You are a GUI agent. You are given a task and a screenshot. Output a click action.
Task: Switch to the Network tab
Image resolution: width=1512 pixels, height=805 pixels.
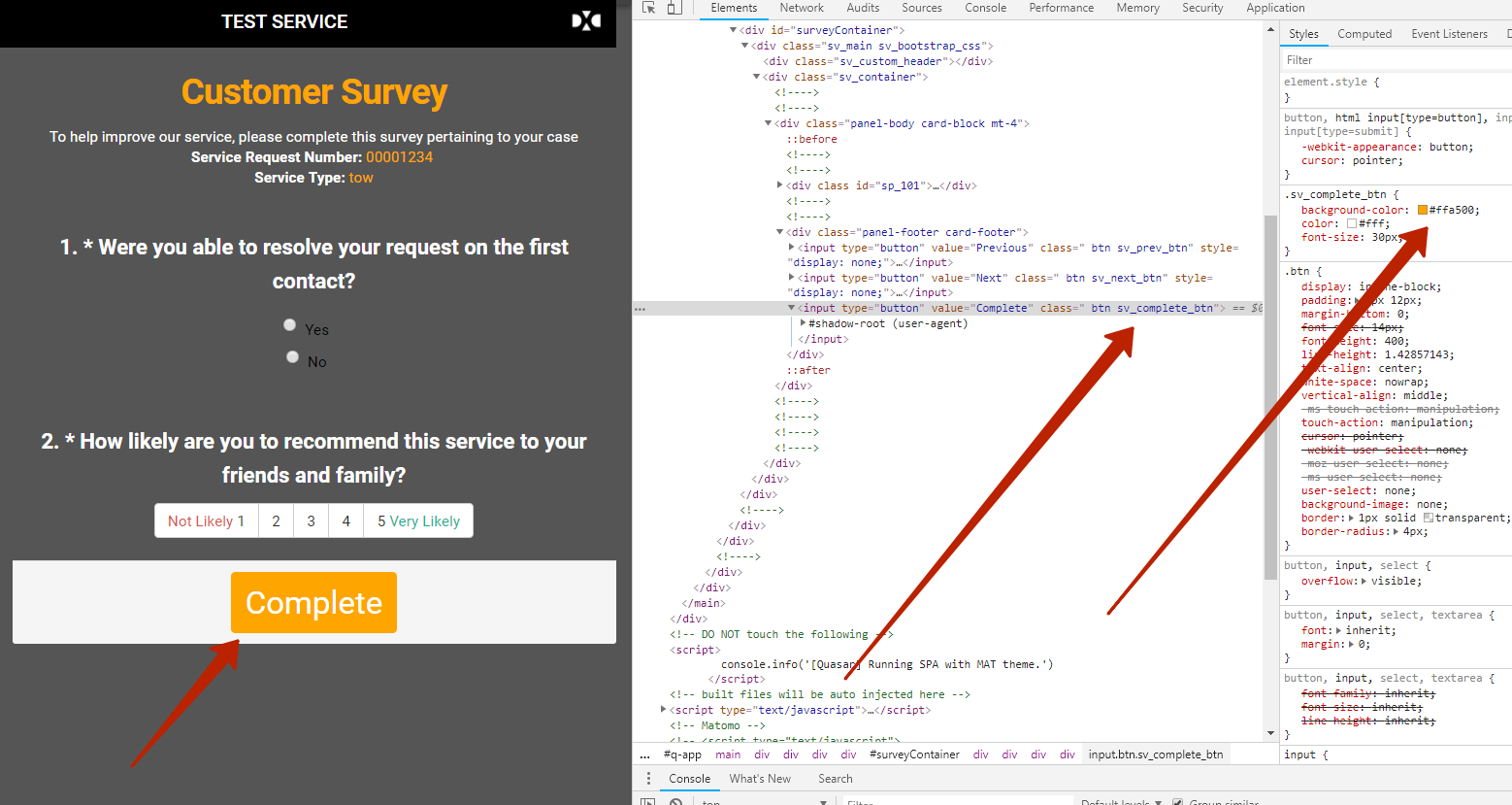pos(801,8)
